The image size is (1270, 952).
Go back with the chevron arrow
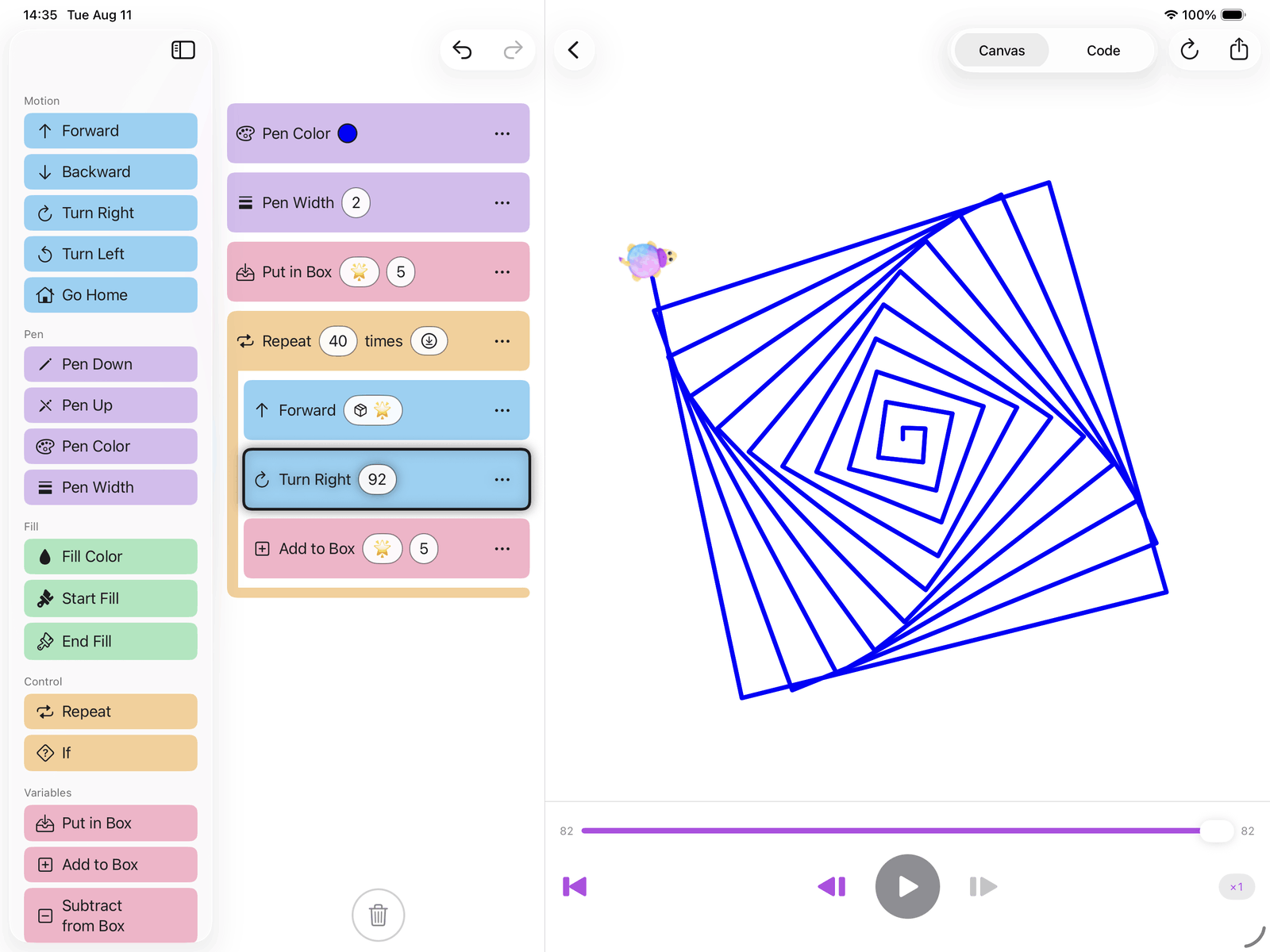[574, 50]
